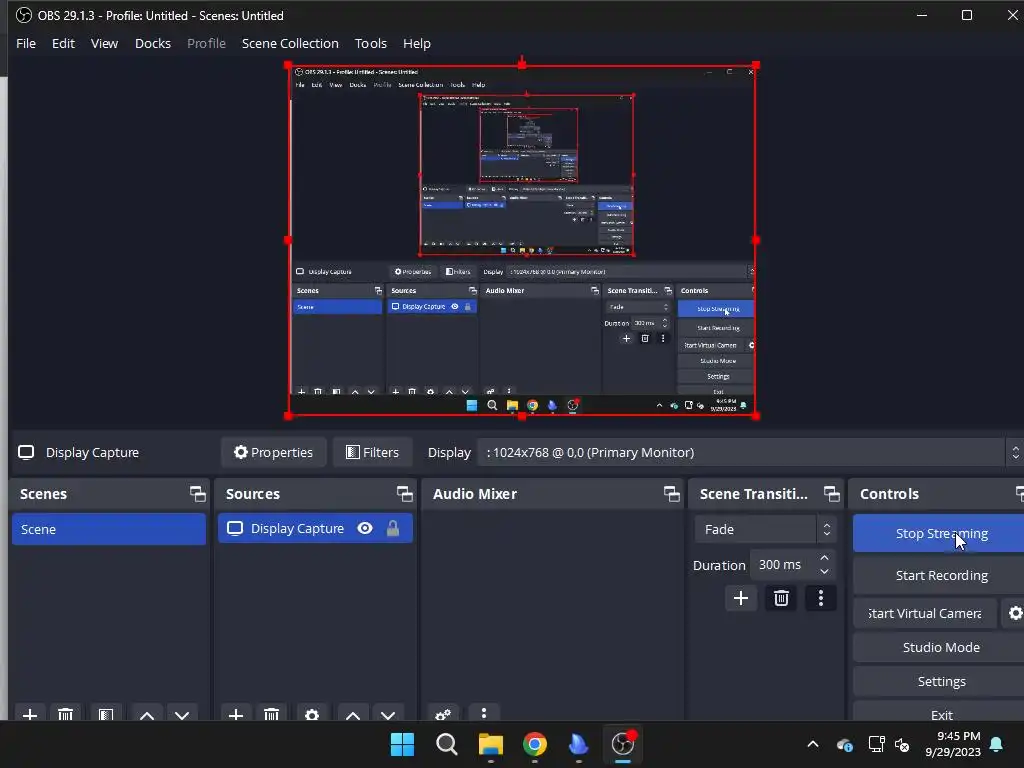Open Filters for Display Capture source
Image resolution: width=1024 pixels, height=768 pixels.
click(372, 452)
